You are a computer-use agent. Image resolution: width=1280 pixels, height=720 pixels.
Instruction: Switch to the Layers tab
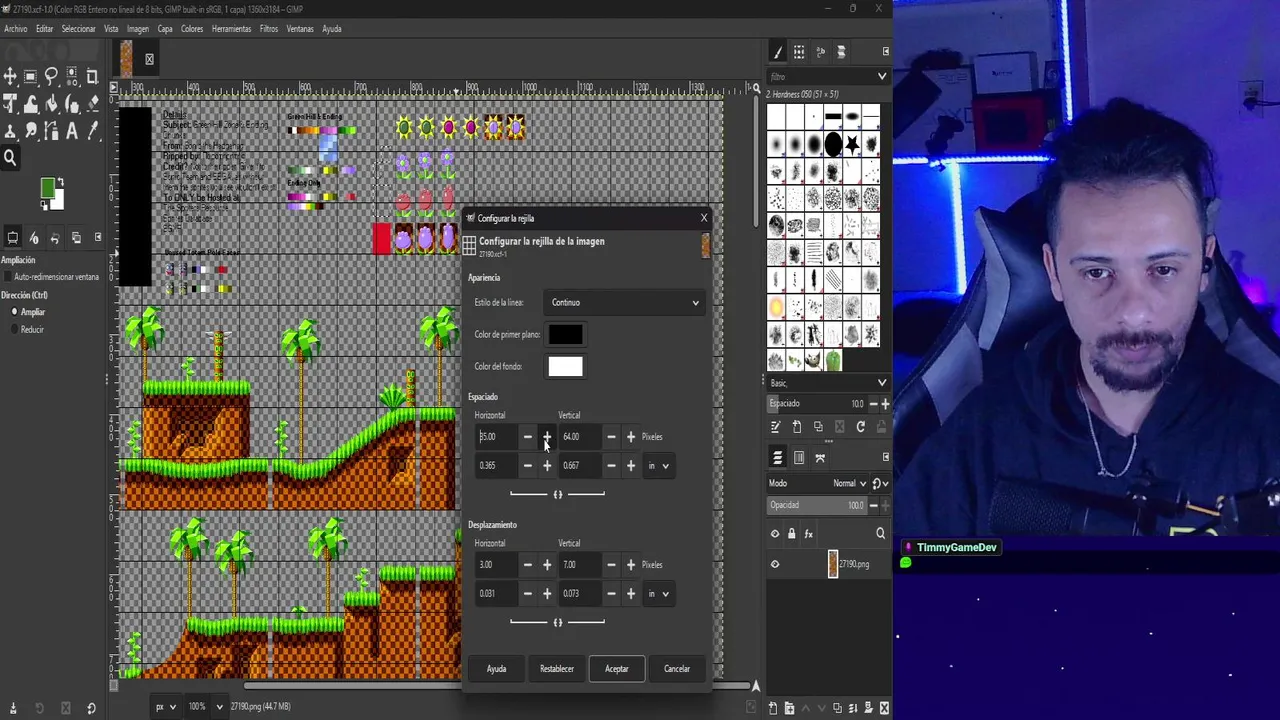tap(778, 458)
